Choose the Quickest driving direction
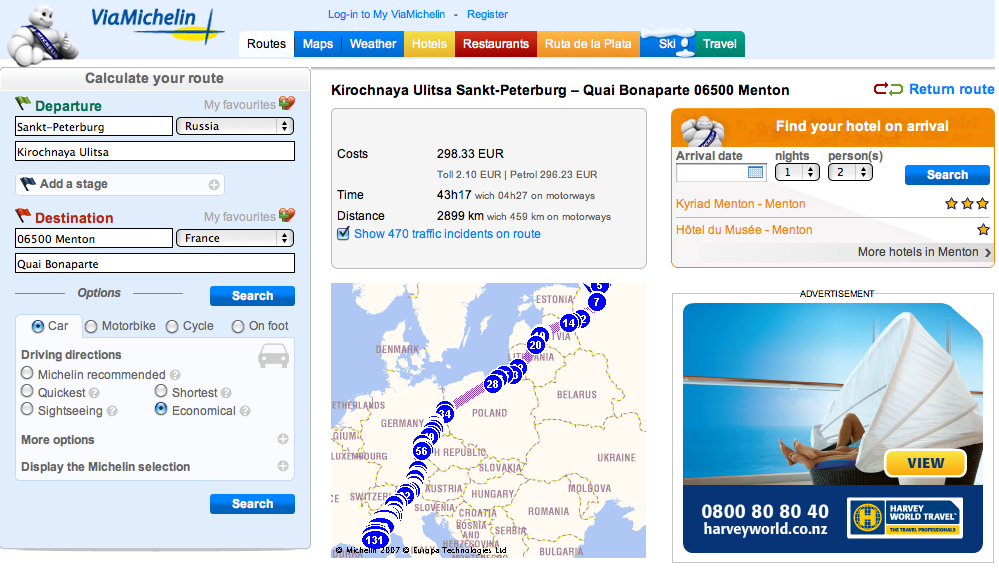 coord(28,392)
